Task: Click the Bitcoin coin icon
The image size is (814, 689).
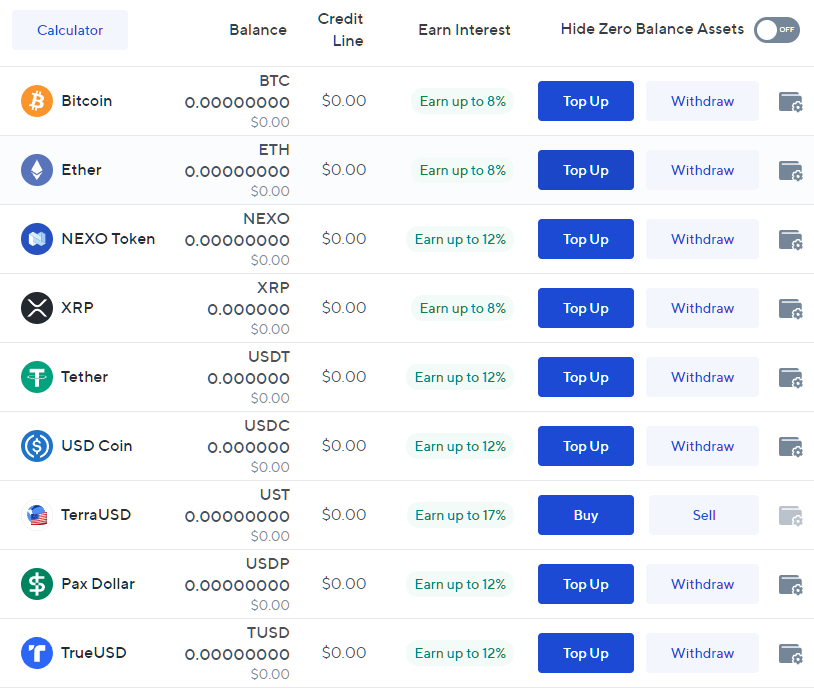Action: [x=37, y=101]
